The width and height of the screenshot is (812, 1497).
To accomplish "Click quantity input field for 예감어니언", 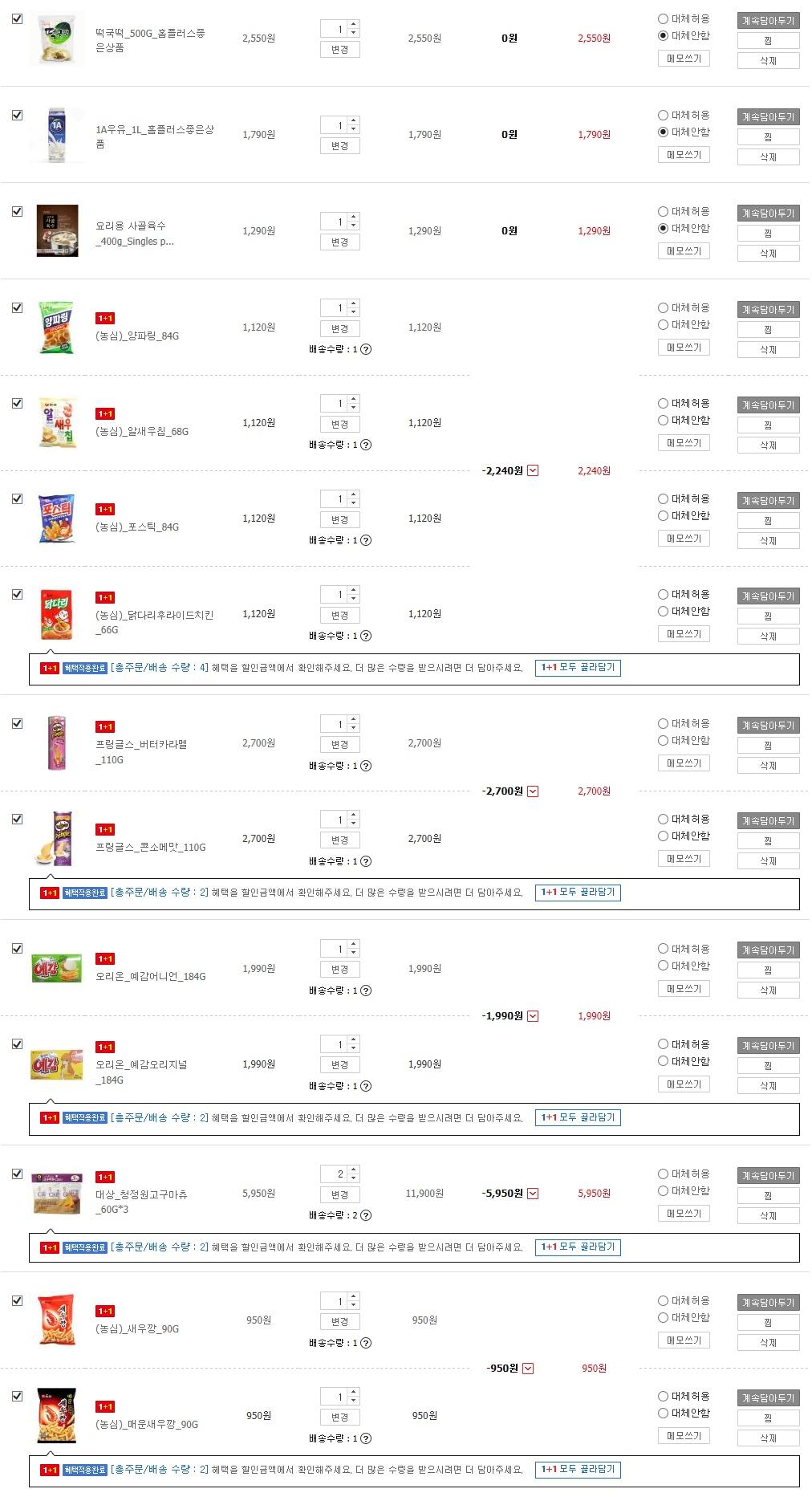I will (335, 949).
